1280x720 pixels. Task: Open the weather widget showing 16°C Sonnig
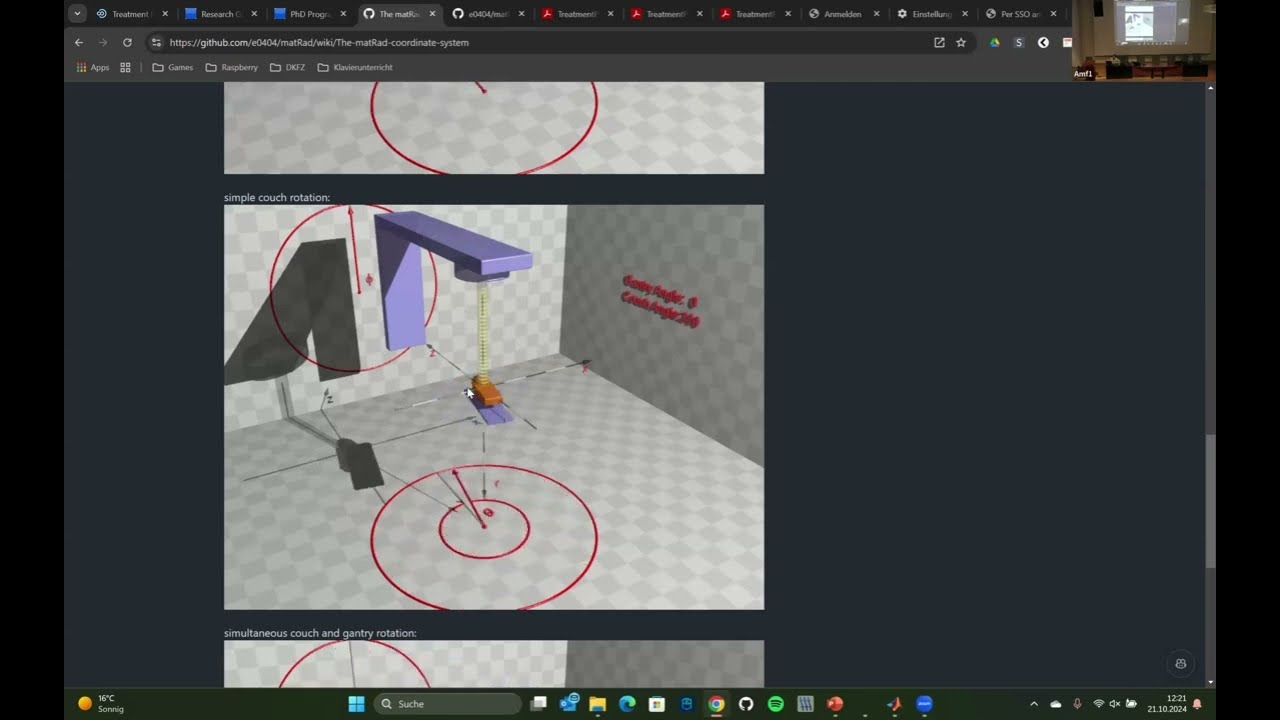[x=101, y=704]
